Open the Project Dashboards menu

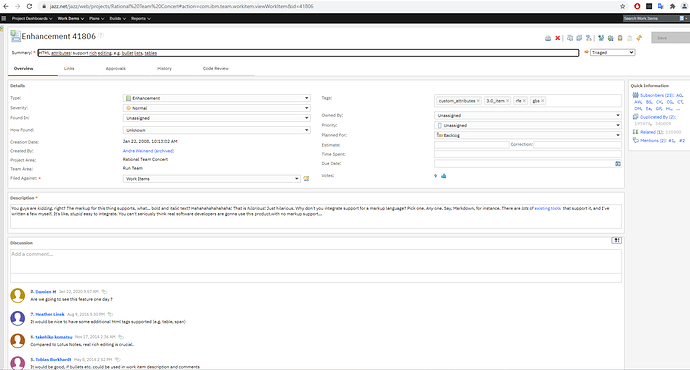point(32,18)
